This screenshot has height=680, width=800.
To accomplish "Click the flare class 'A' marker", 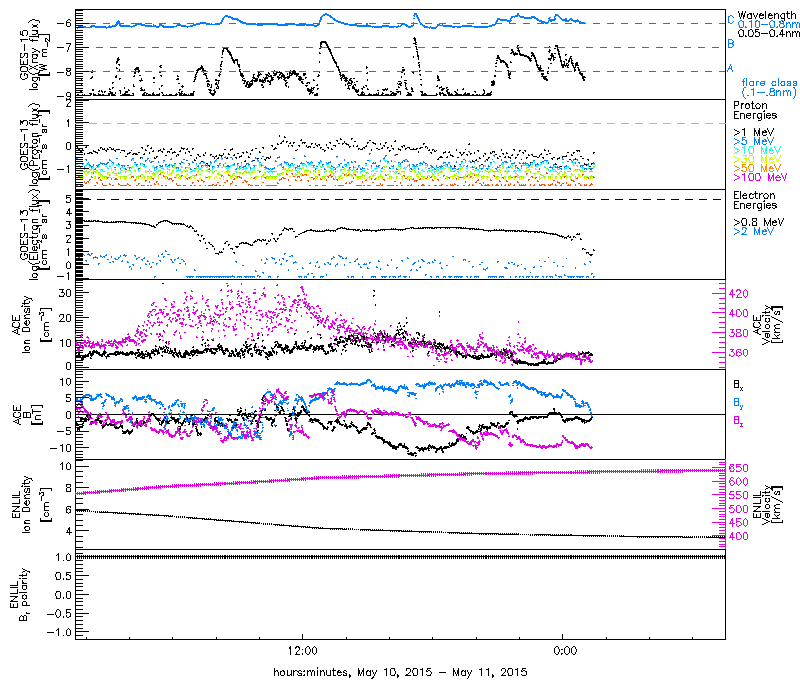I will pos(731,68).
